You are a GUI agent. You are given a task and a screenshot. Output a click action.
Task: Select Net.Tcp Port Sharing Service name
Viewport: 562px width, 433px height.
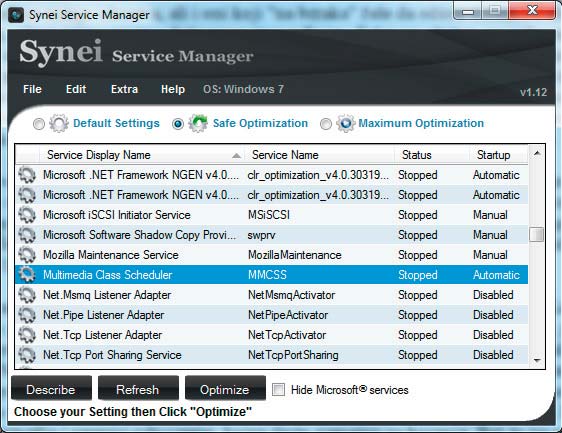coord(112,355)
